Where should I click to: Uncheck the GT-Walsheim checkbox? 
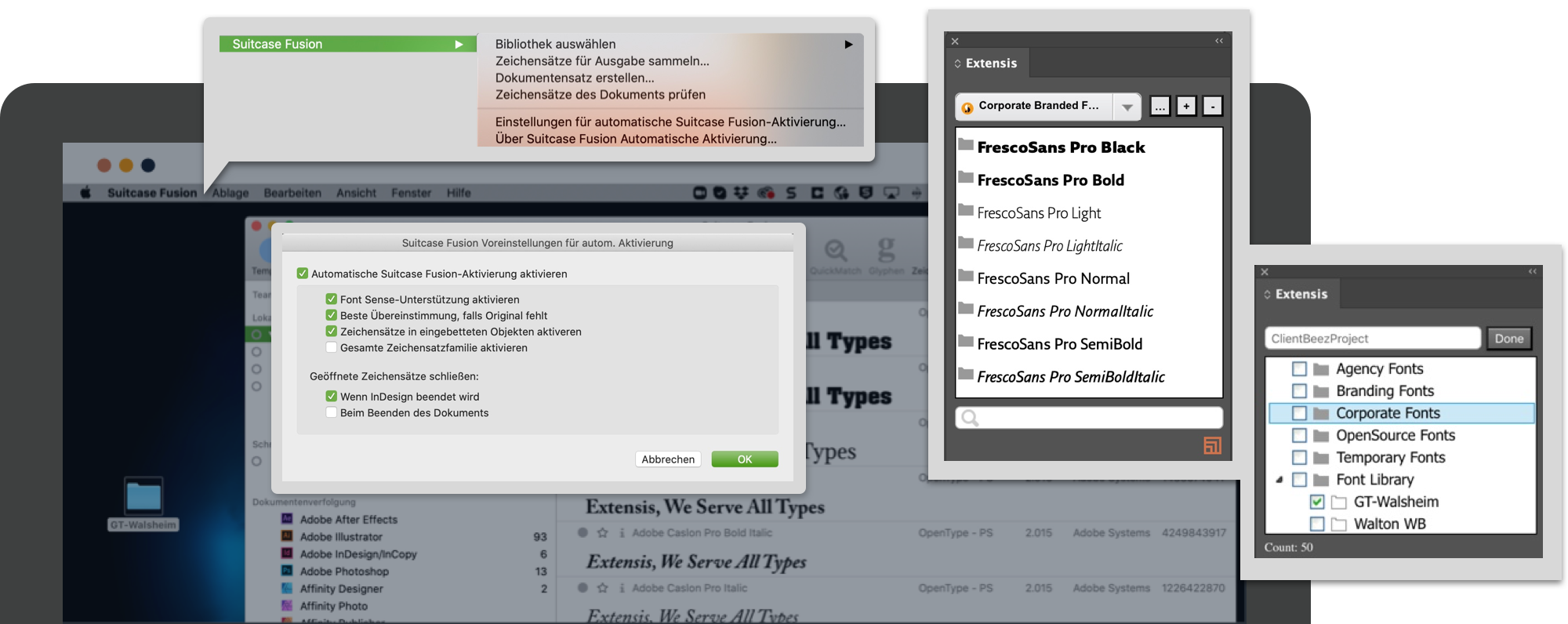(1317, 502)
